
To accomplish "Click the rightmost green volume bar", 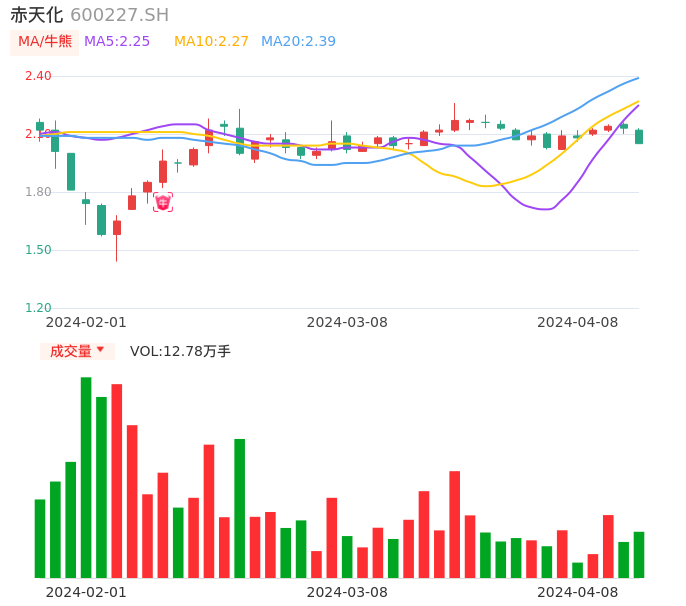I will pos(639,554).
